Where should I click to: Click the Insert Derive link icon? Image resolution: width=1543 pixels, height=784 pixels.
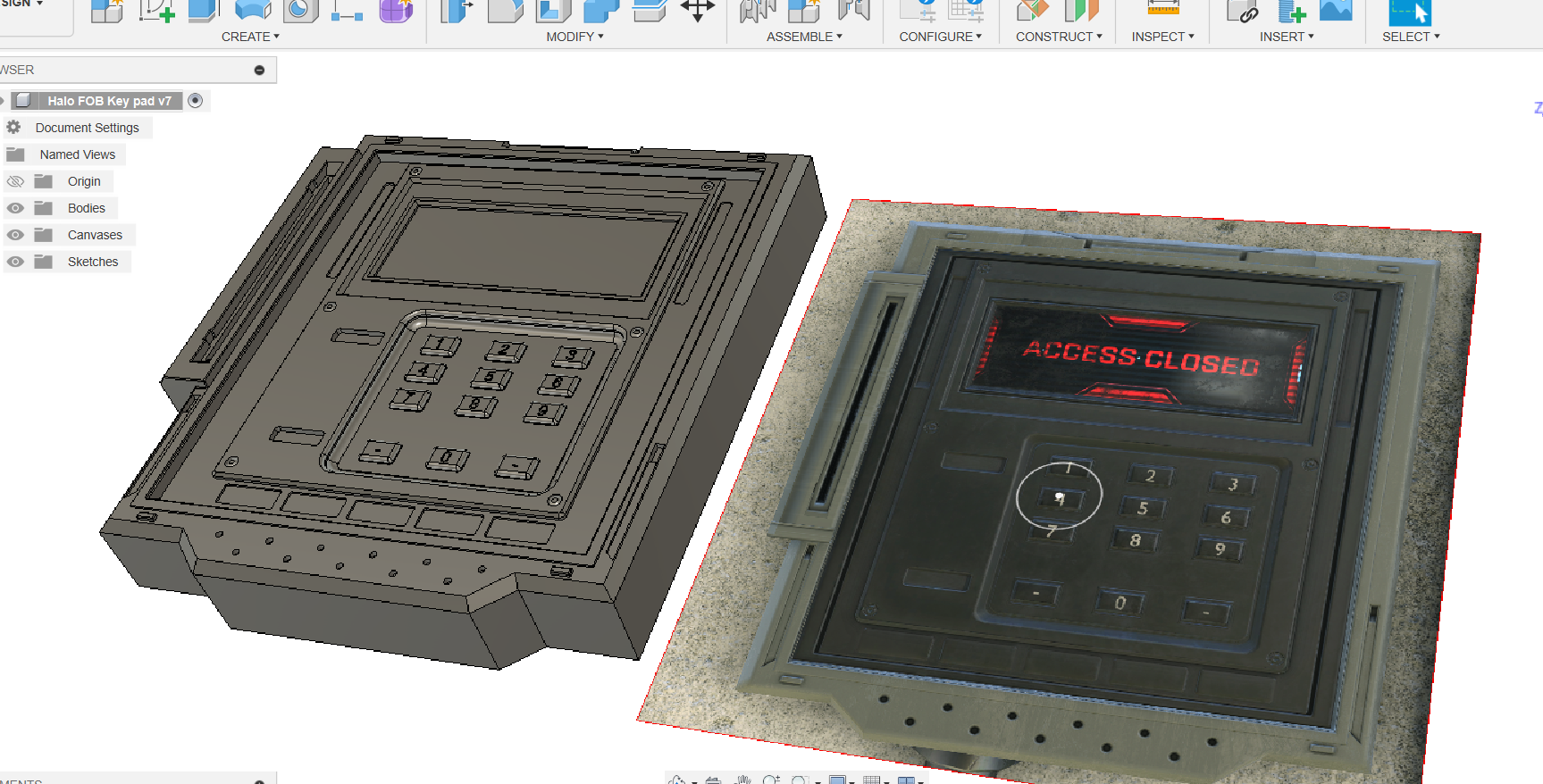click(1243, 11)
